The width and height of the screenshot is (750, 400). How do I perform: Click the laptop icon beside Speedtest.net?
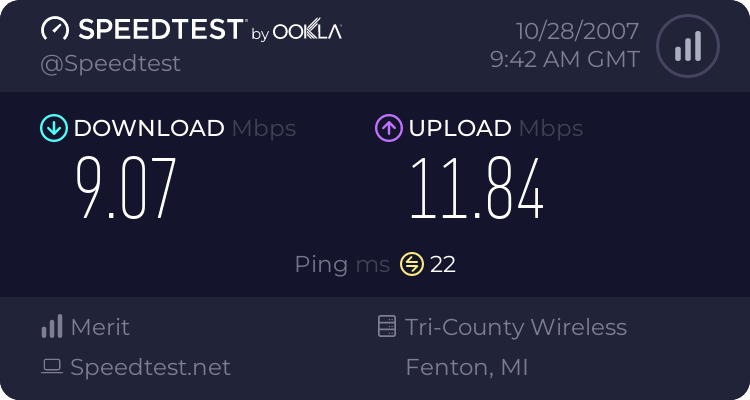click(x=51, y=367)
